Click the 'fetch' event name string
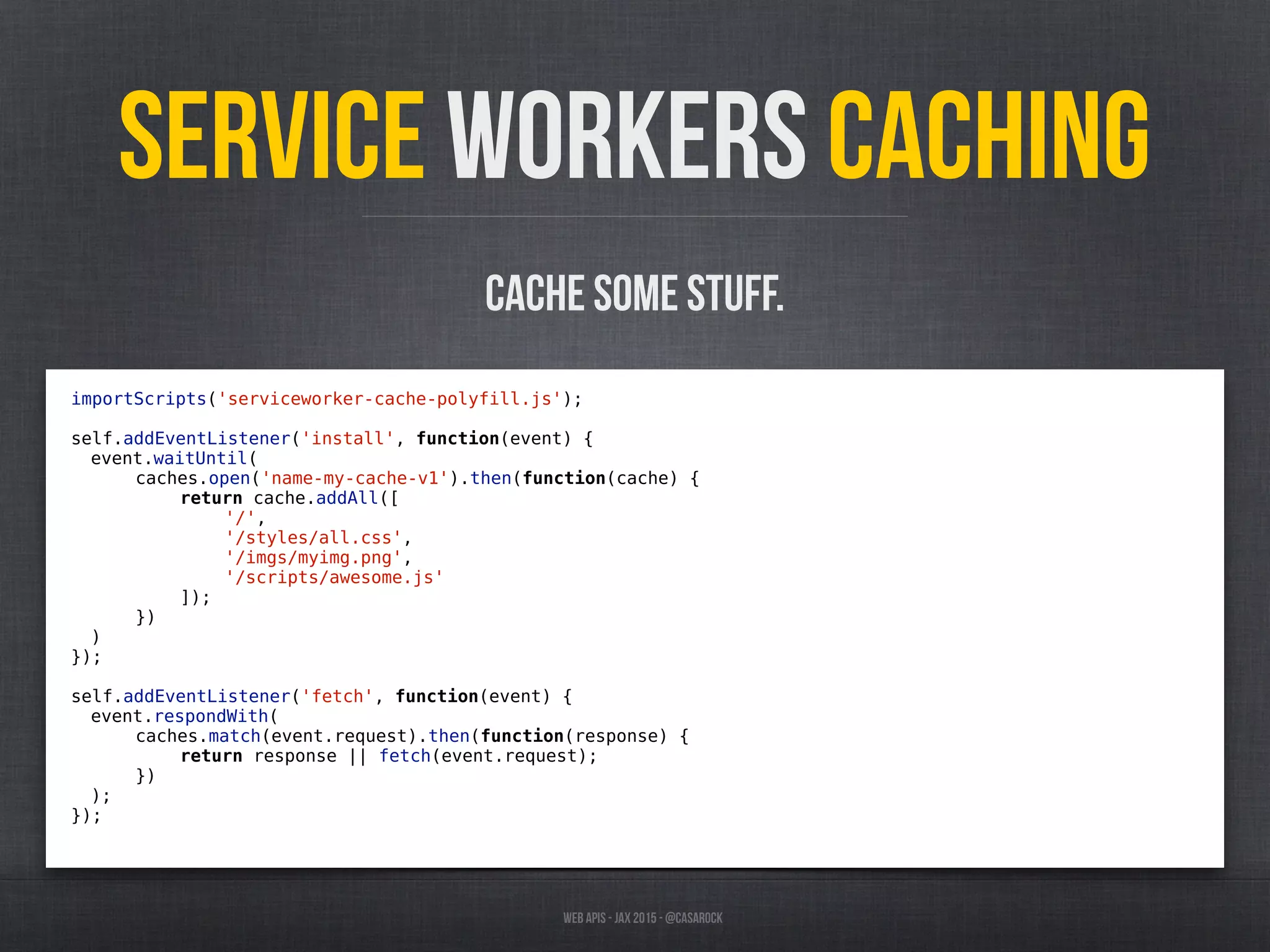The height and width of the screenshot is (952, 1270). pos(337,697)
